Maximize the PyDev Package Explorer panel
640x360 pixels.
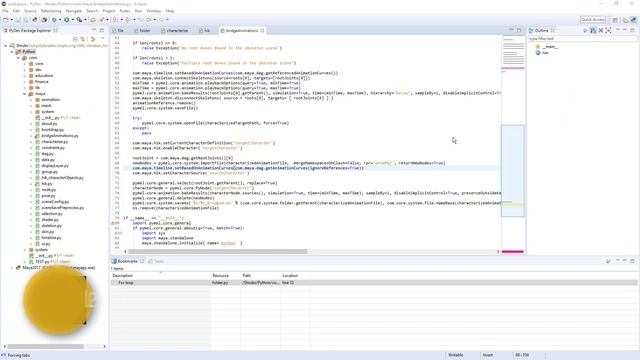click(102, 30)
